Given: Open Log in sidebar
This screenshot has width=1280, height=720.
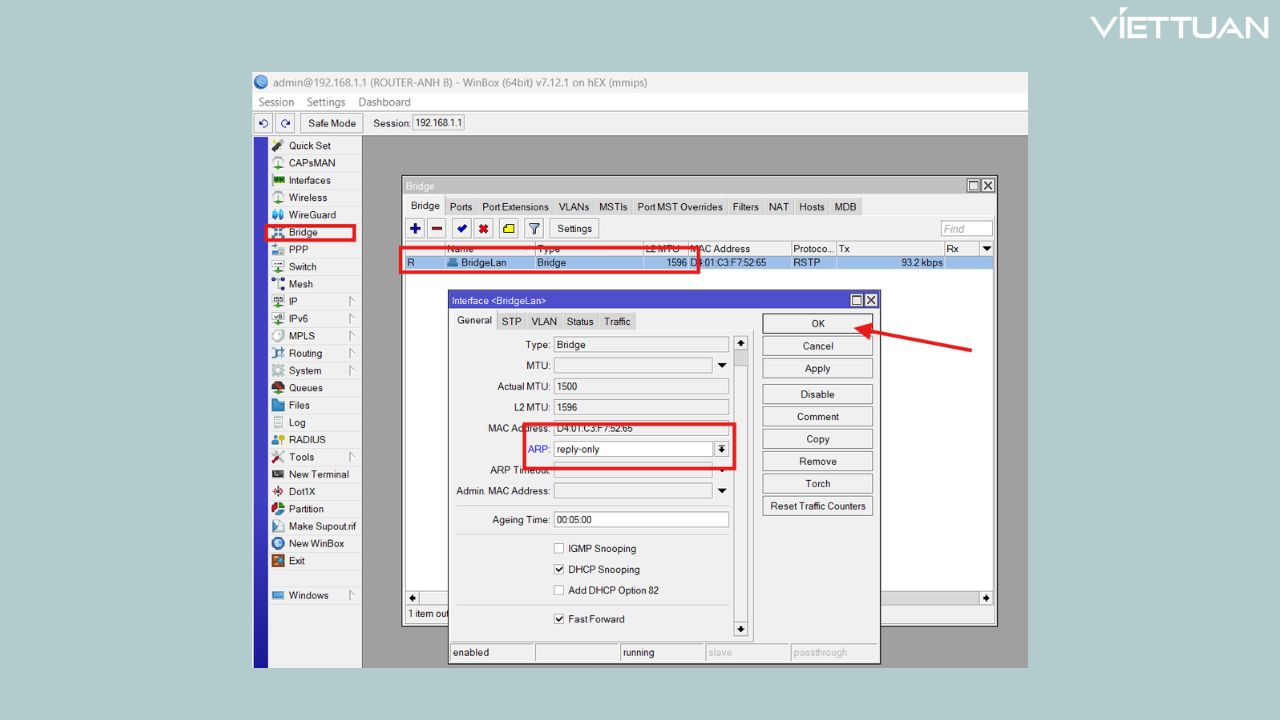Looking at the screenshot, I should (x=297, y=423).
